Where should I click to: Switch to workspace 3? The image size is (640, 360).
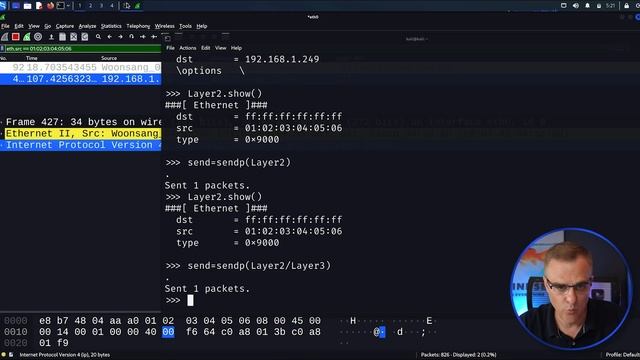pyautogui.click(x=101, y=6)
